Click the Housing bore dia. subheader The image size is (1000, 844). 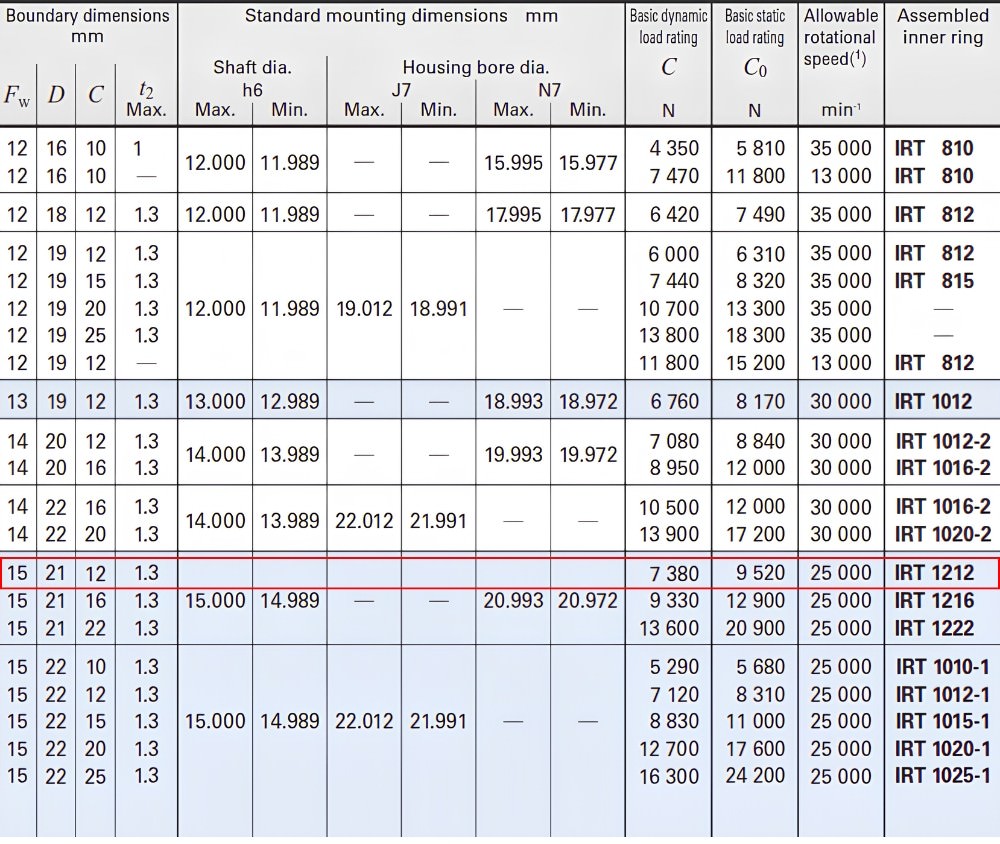coord(476,67)
